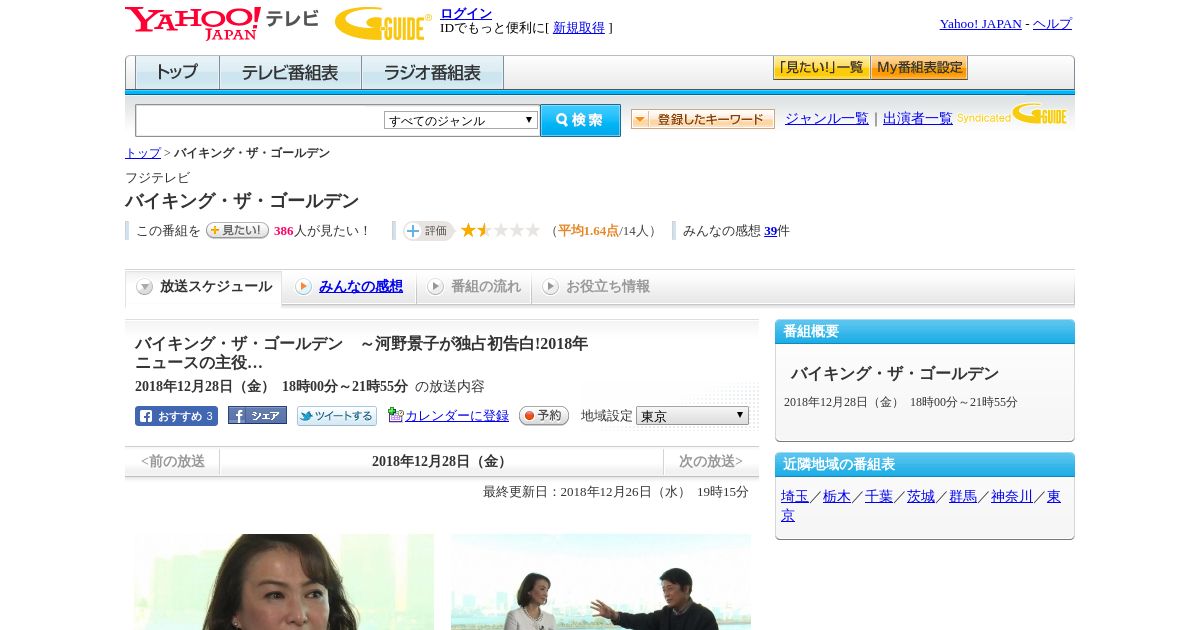The height and width of the screenshot is (630, 1200).
Task: Click the My番組表設定 button
Action: click(919, 68)
